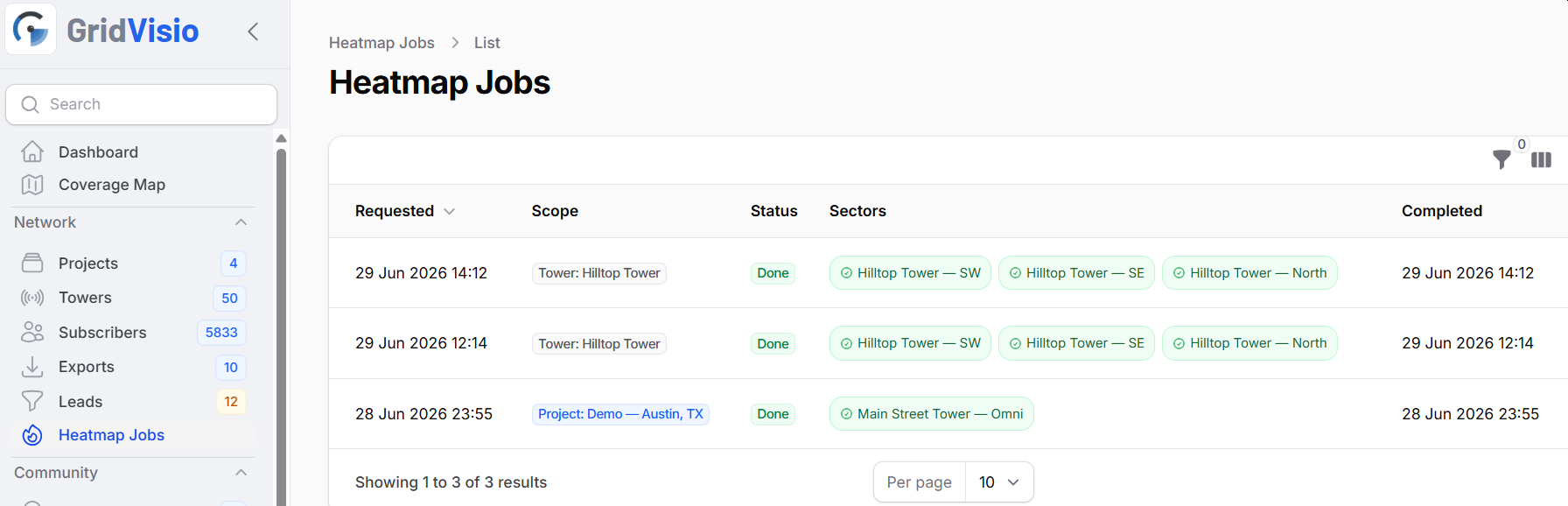Click the Done status in 23:55 row

[773, 414]
